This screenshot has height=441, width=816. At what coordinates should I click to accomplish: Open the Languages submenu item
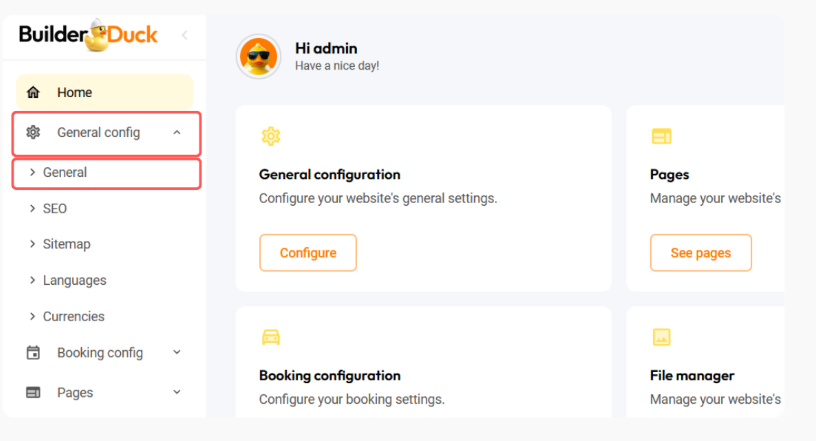coord(74,281)
